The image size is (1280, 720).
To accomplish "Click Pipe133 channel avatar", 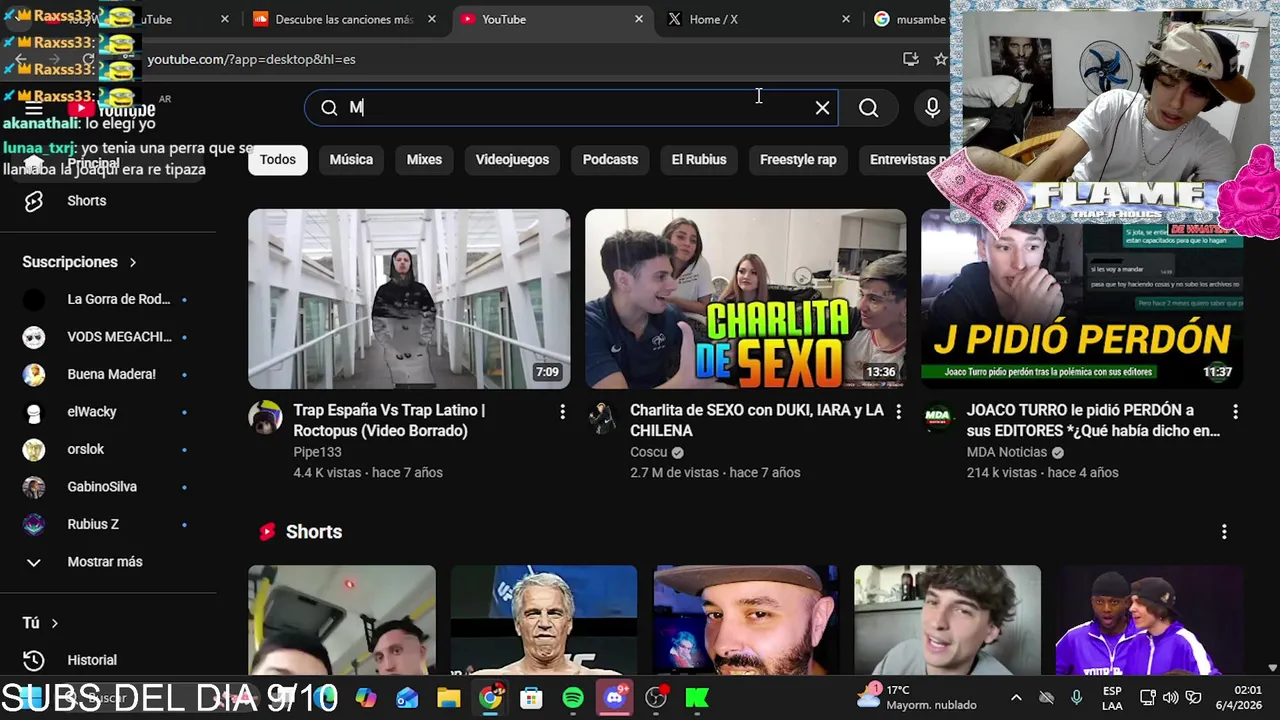I will pos(265,417).
